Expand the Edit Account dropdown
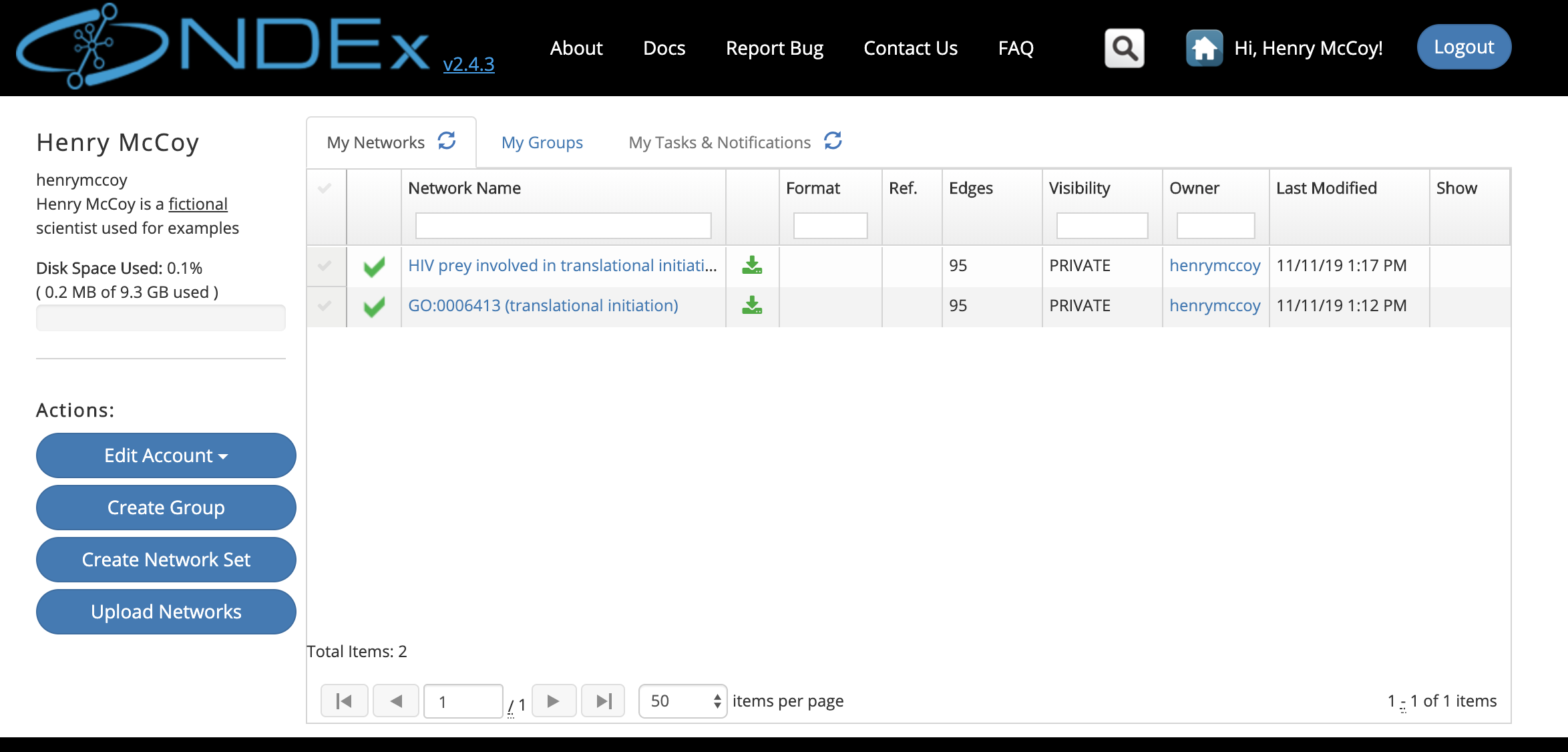 click(x=166, y=455)
